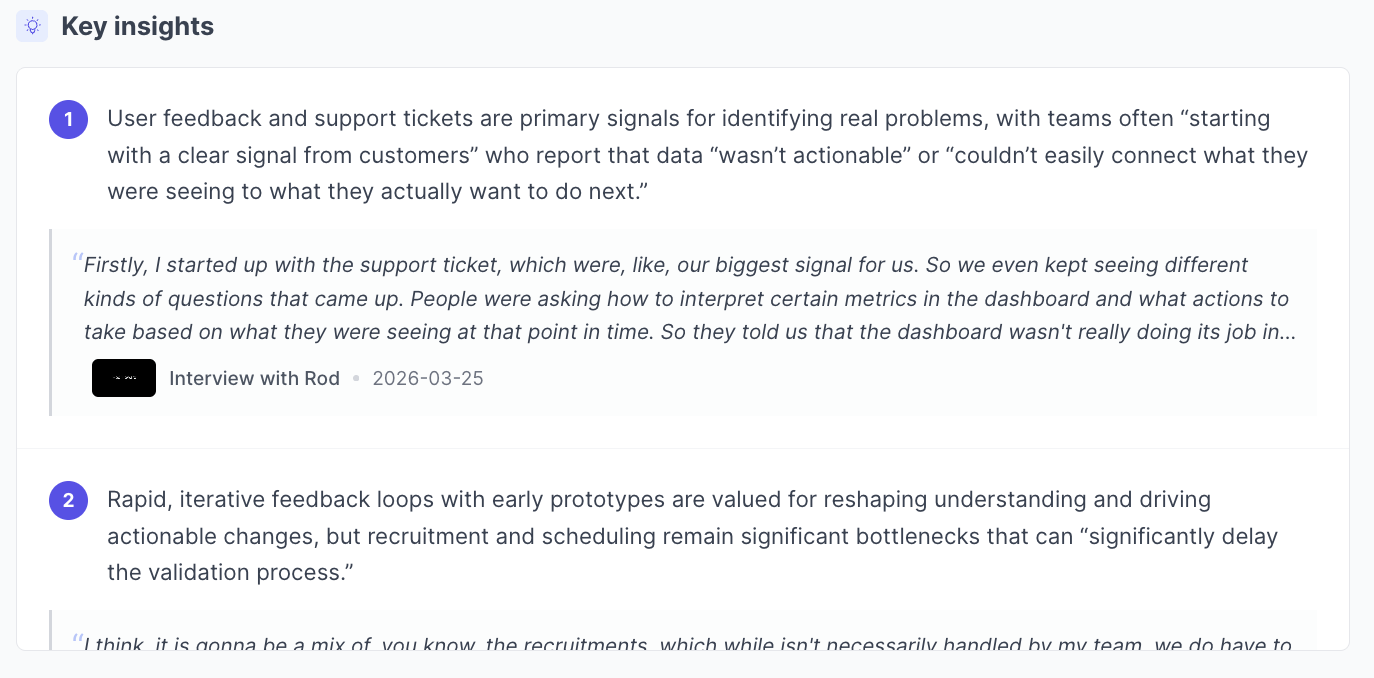This screenshot has width=1374, height=678.
Task: Select the "Key insights" heading
Action: click(137, 26)
